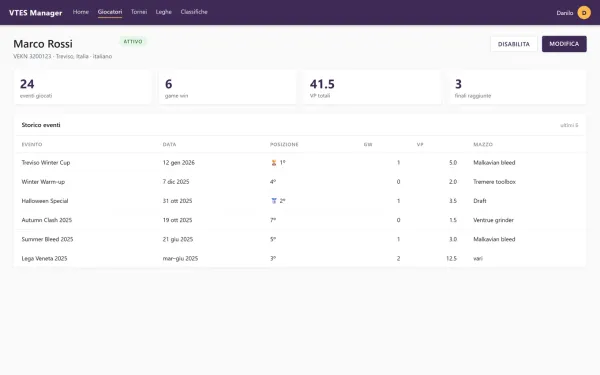The width and height of the screenshot is (600, 375).
Task: Select the 24 eventi giocati card
Action: tap(83, 87)
